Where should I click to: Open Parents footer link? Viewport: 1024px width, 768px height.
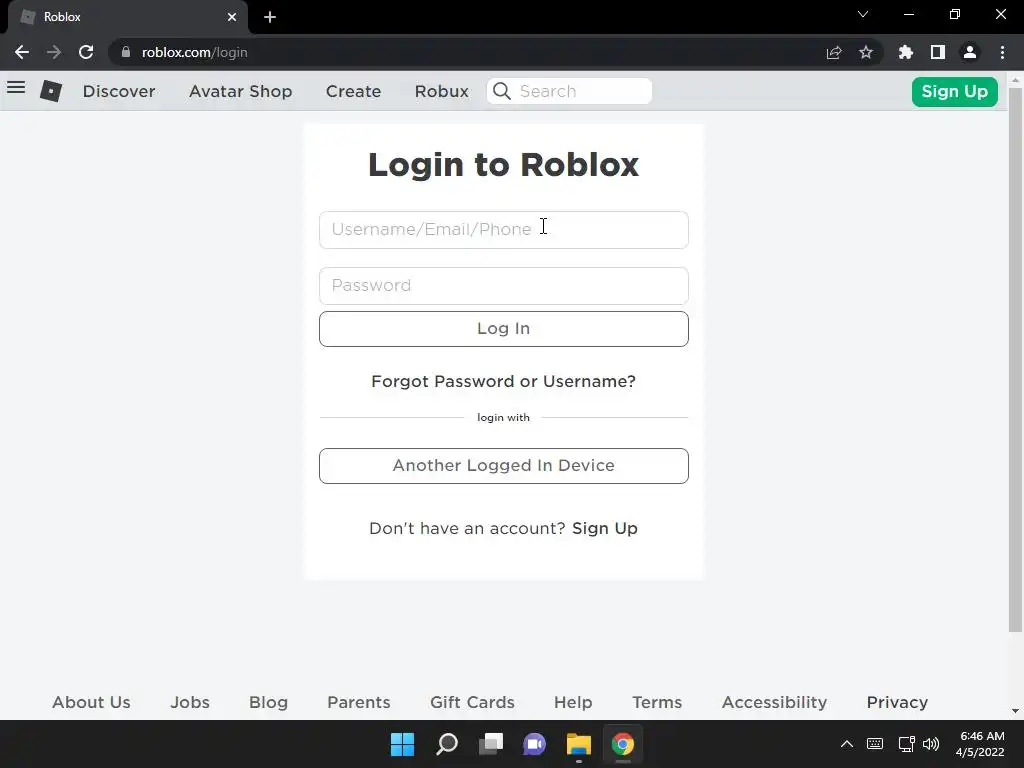coord(359,702)
